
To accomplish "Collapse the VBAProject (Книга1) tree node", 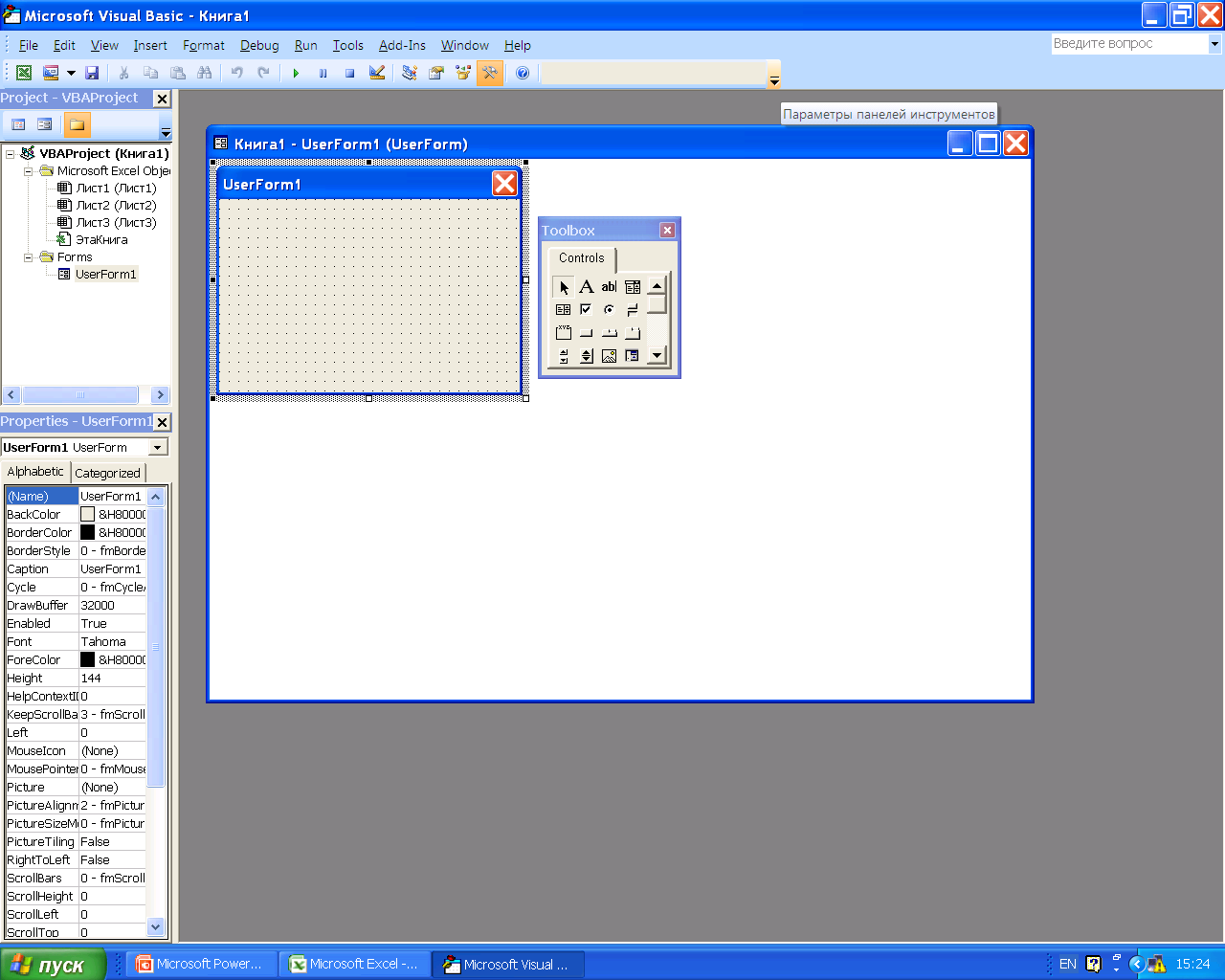I will [10, 153].
